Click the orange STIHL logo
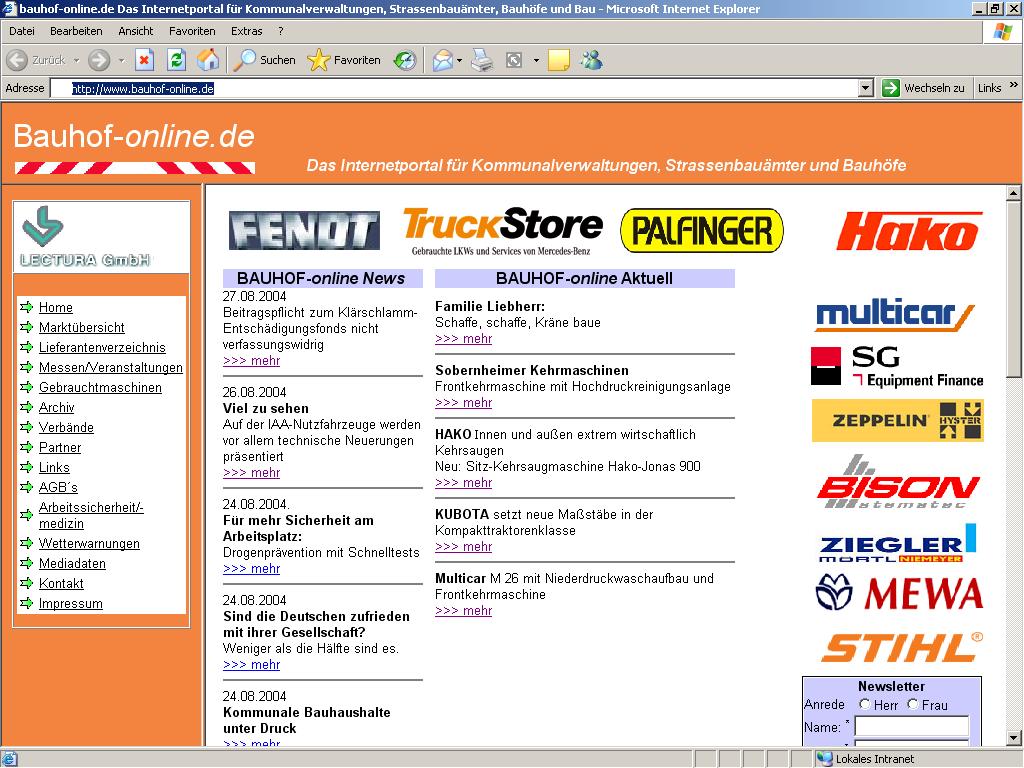This screenshot has height=768, width=1024. 902,647
